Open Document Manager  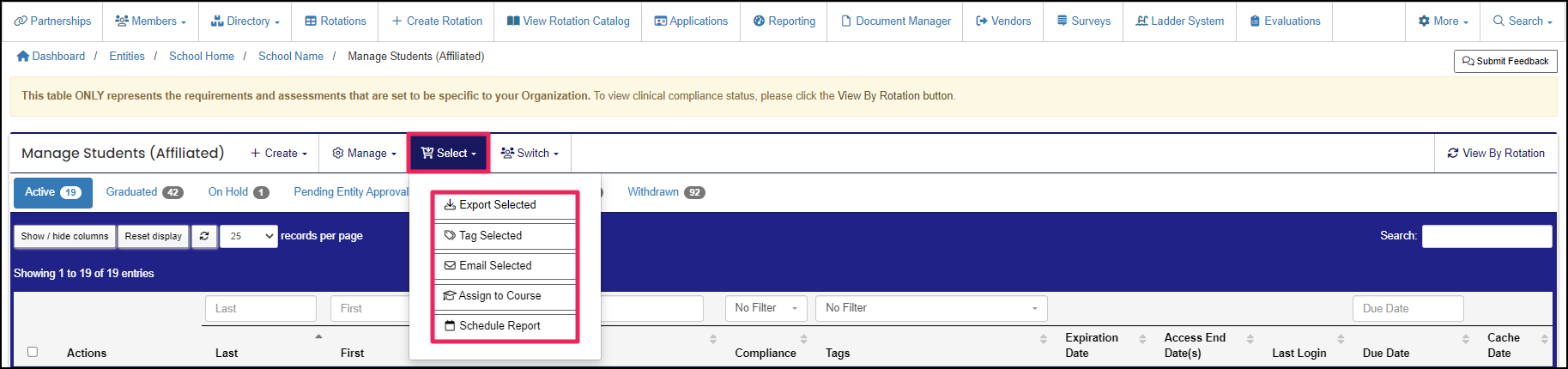(895, 21)
